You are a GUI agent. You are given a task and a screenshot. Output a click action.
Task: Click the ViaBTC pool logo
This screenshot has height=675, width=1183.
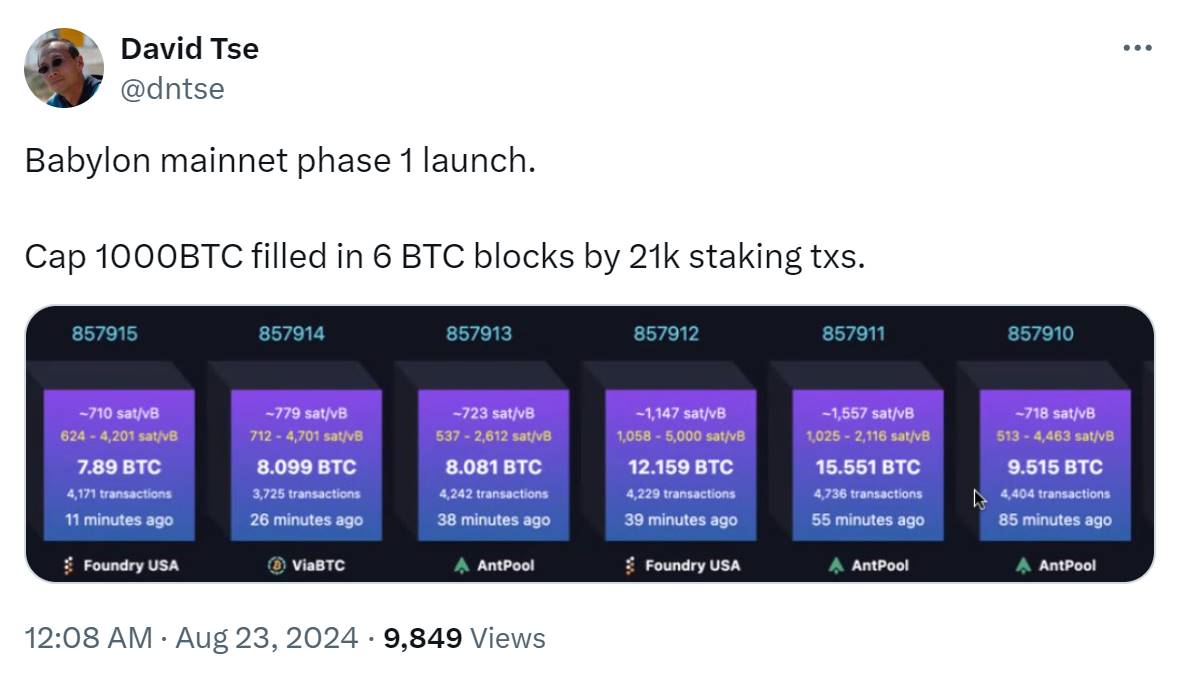click(x=277, y=565)
